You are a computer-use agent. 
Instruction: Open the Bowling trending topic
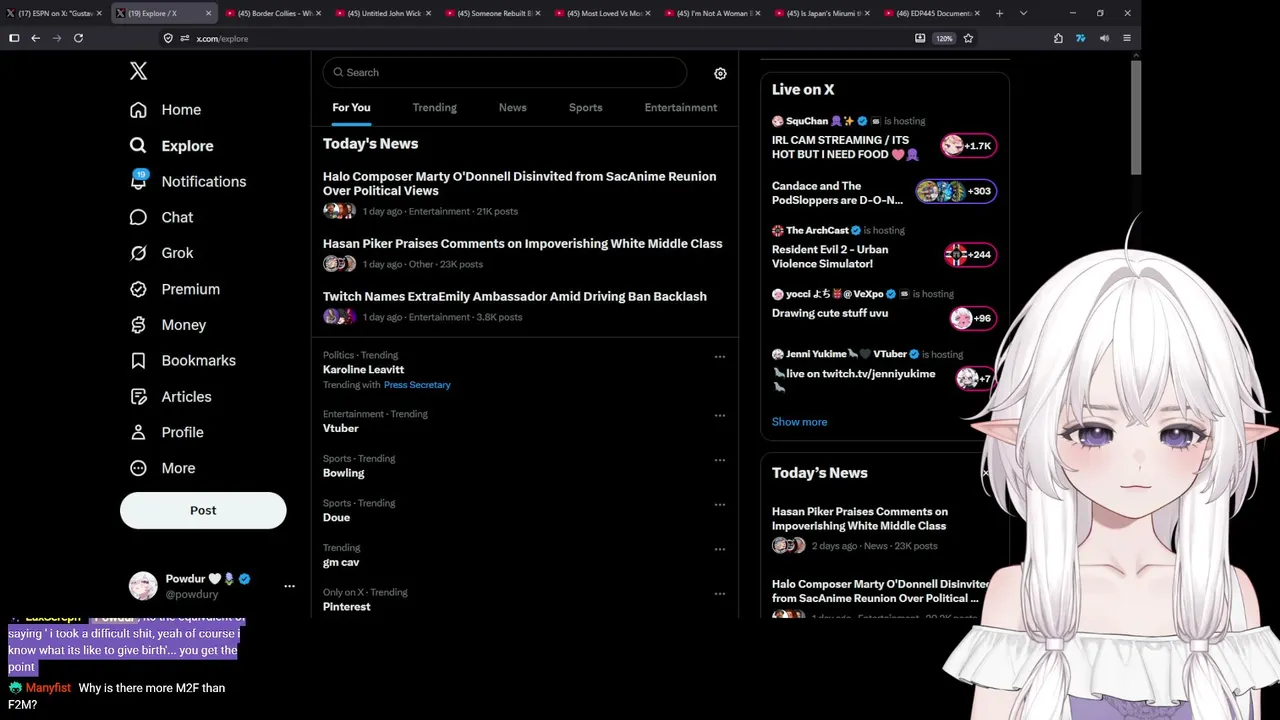343,473
